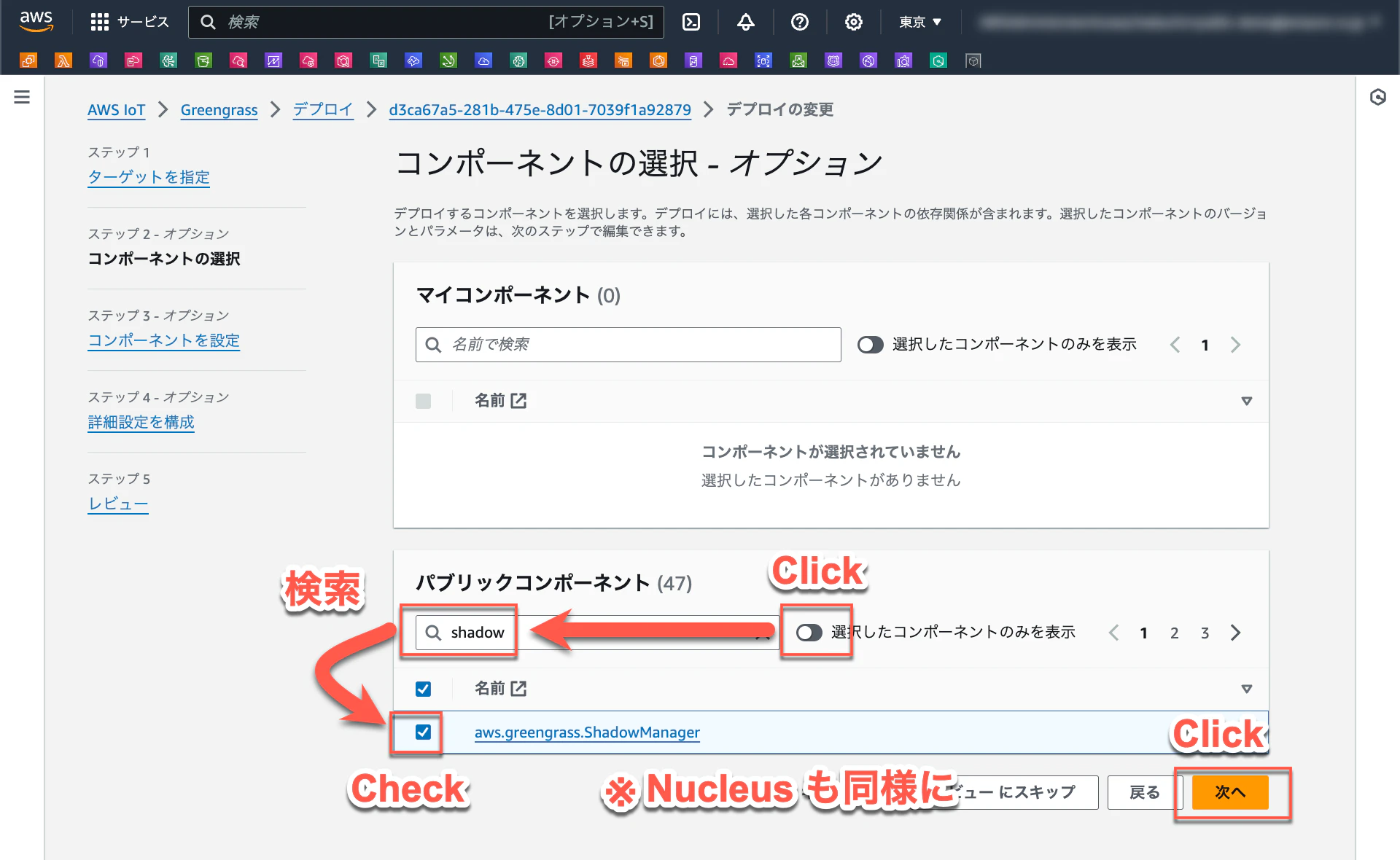
Task: Select page 3 of パブリックコンポーネント
Action: point(1205,633)
